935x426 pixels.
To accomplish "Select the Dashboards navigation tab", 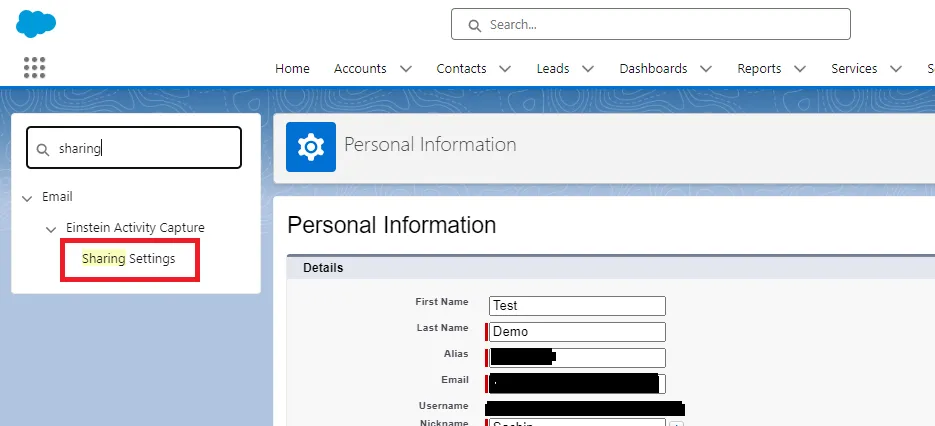I will click(653, 69).
